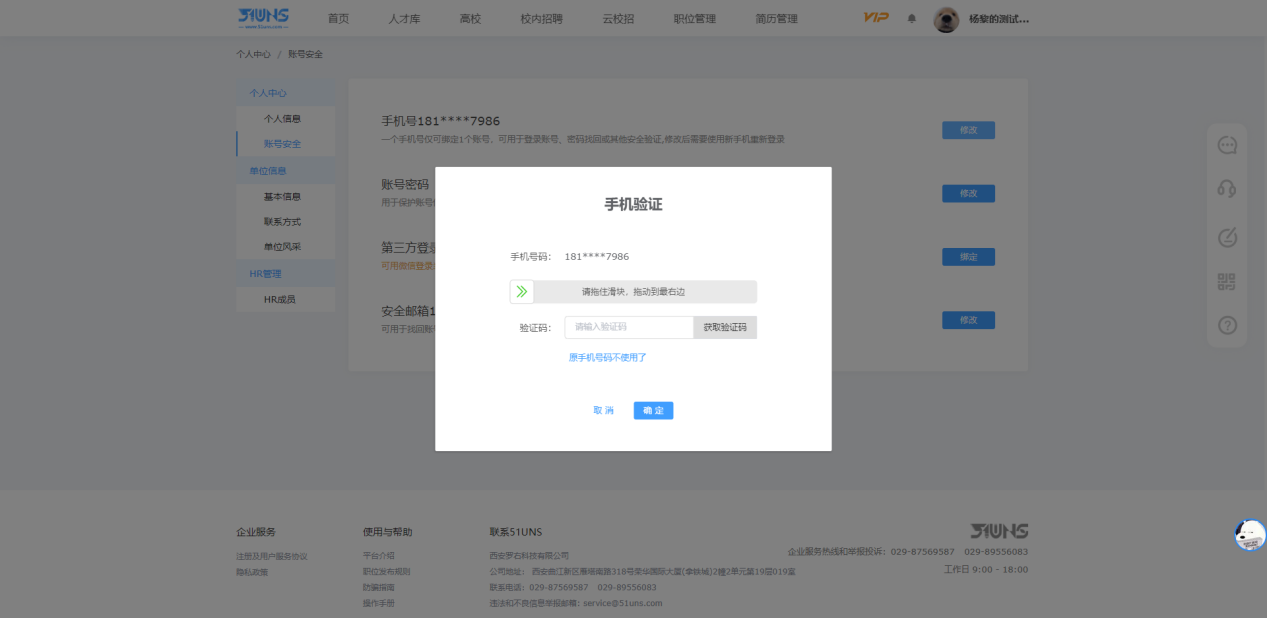Click the 原手机号码不使用了 link
The height and width of the screenshot is (618, 1267).
pyautogui.click(x=607, y=357)
